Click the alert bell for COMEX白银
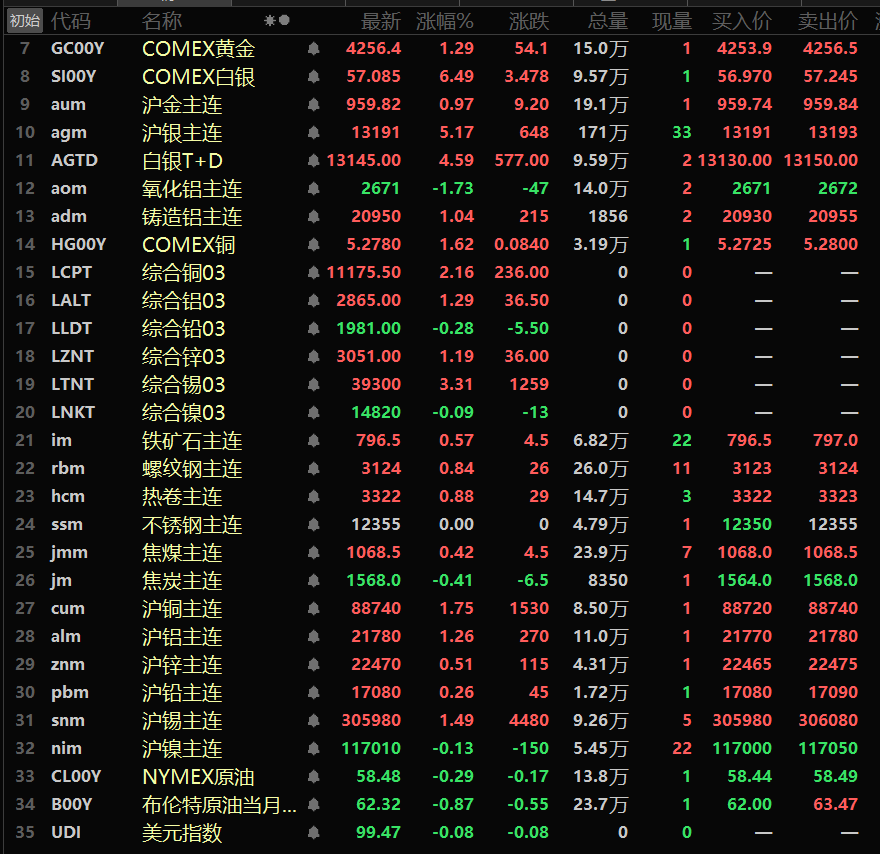Viewport: 880px width, 854px height. coord(313,76)
